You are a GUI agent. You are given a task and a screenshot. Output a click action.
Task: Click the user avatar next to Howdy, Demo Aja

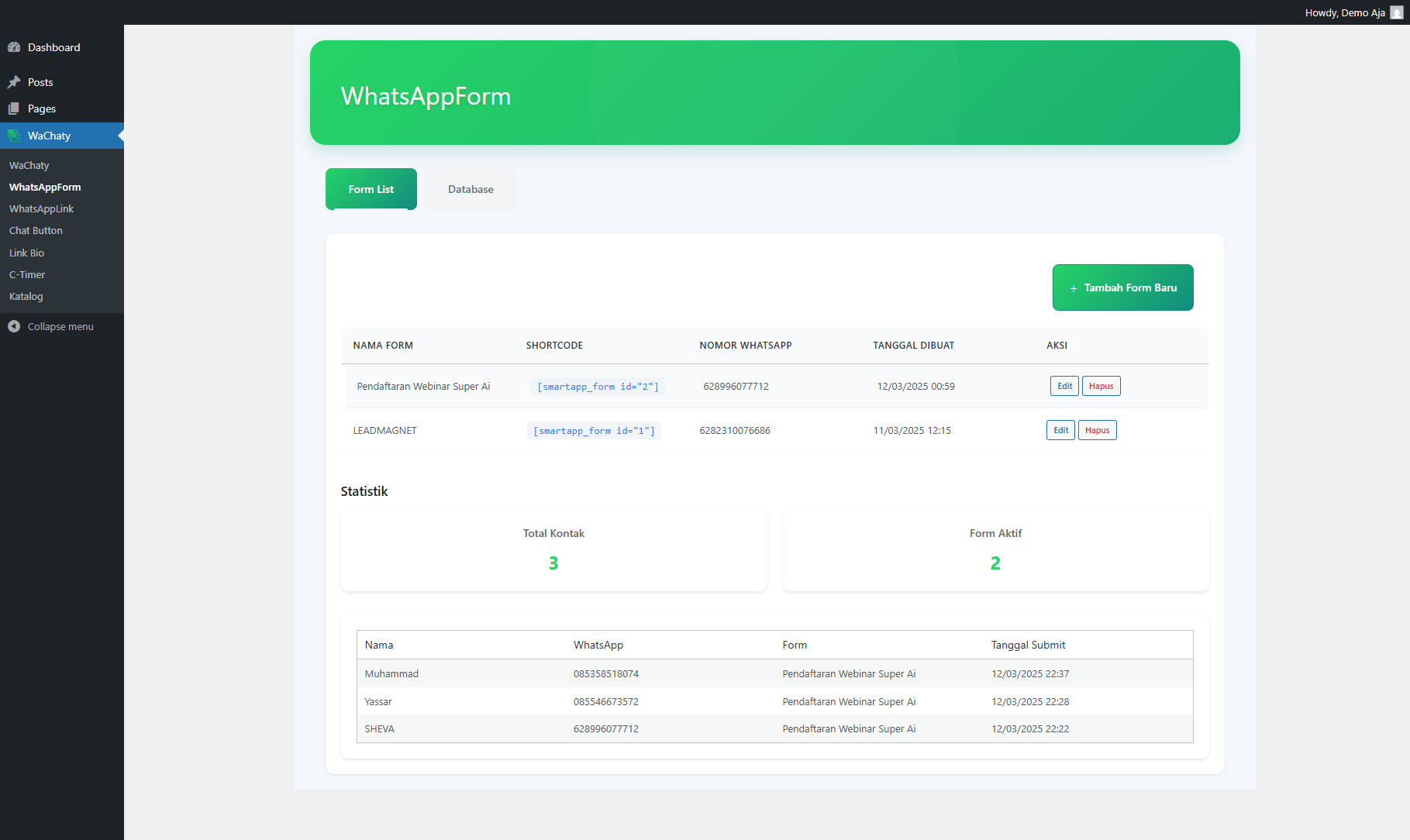(x=1396, y=12)
